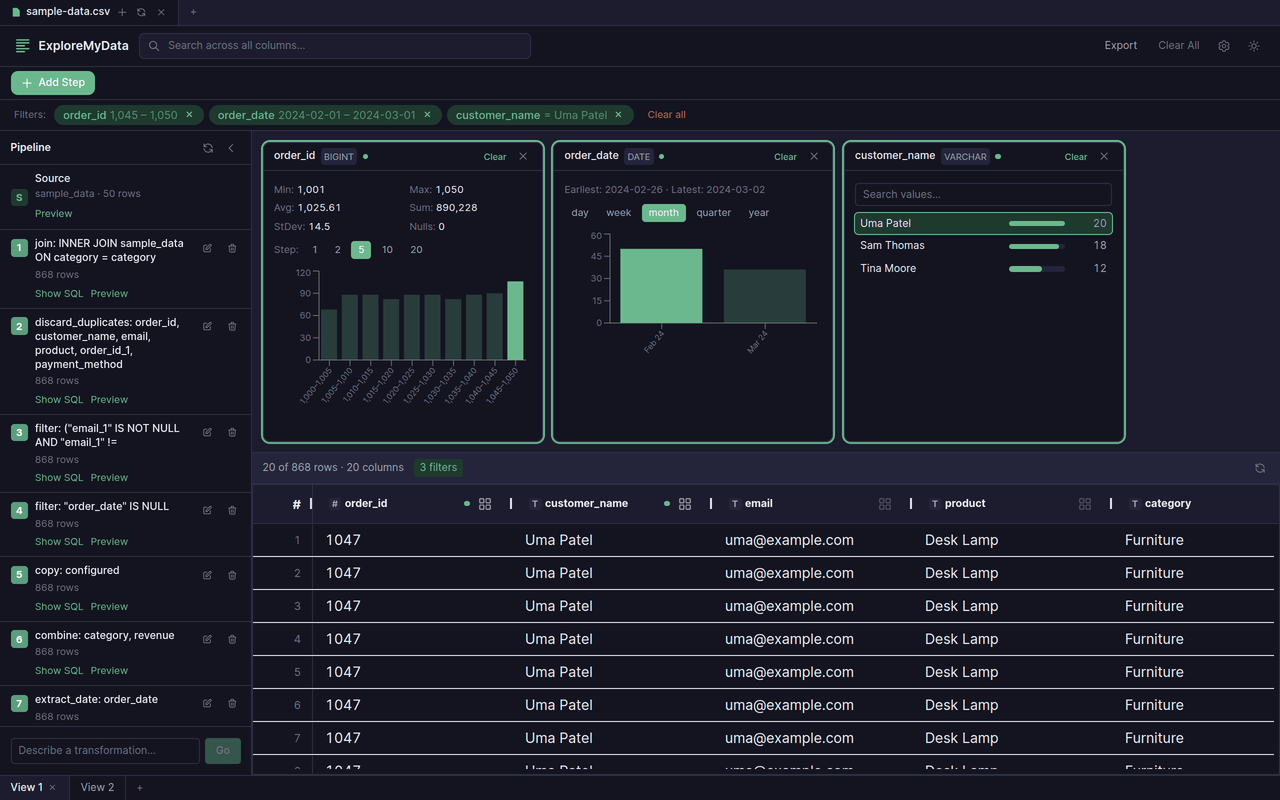Viewport: 1280px width, 800px height.
Task: Toggle the green dot beside customer_name header
Action: pyautogui.click(x=666, y=503)
